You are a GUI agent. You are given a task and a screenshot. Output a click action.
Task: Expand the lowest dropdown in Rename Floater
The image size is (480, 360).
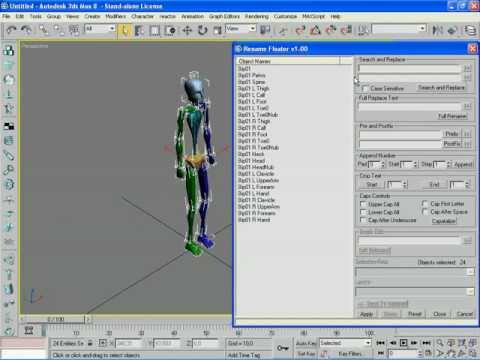click(x=470, y=292)
